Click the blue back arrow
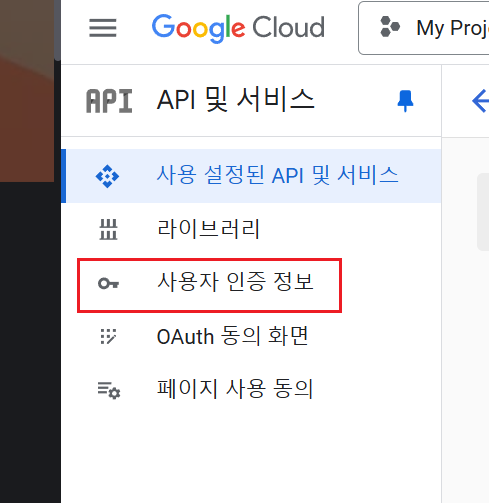 coord(480,101)
